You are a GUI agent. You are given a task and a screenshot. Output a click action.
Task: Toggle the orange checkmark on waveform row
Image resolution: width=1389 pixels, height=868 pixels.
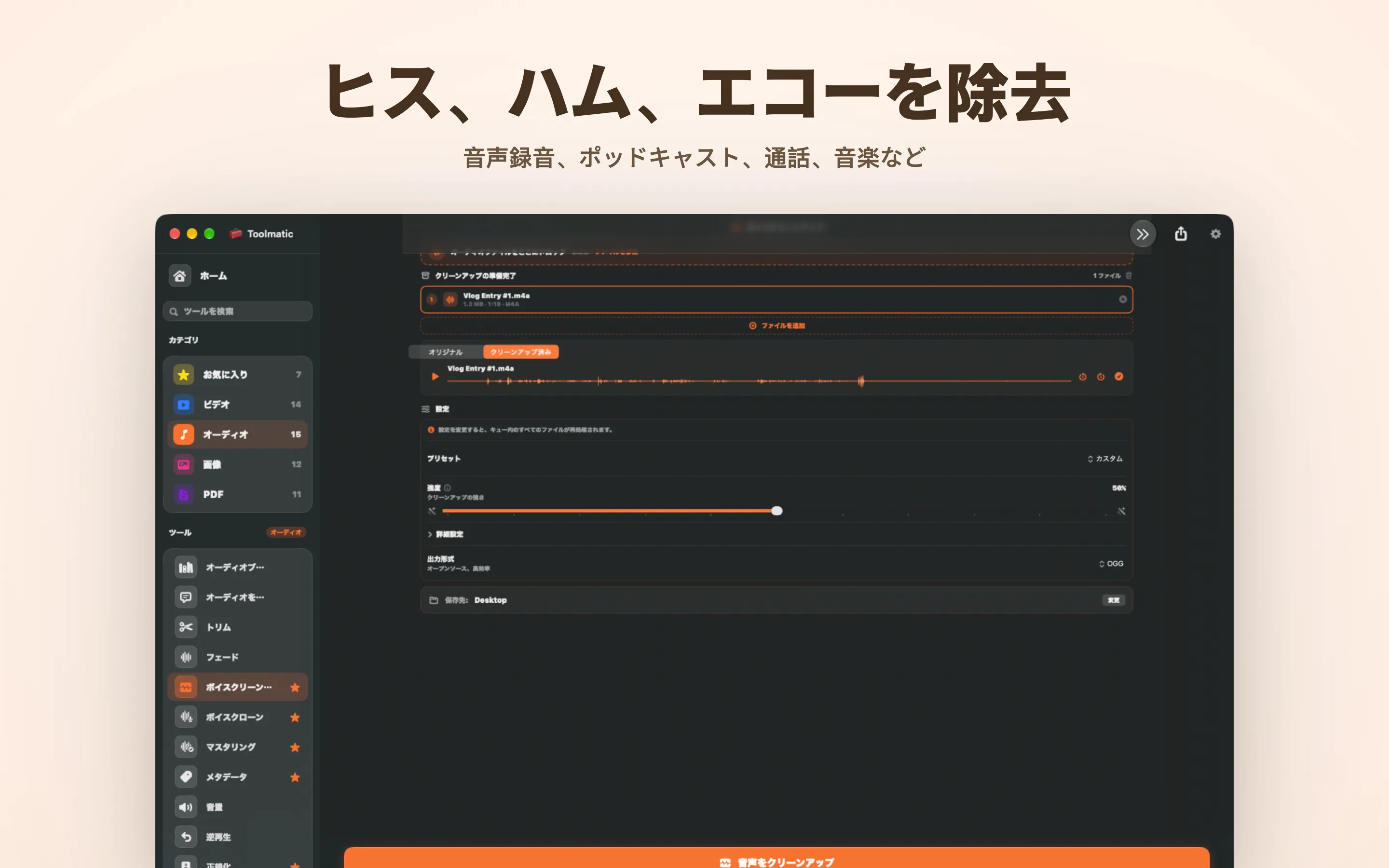[x=1118, y=377]
